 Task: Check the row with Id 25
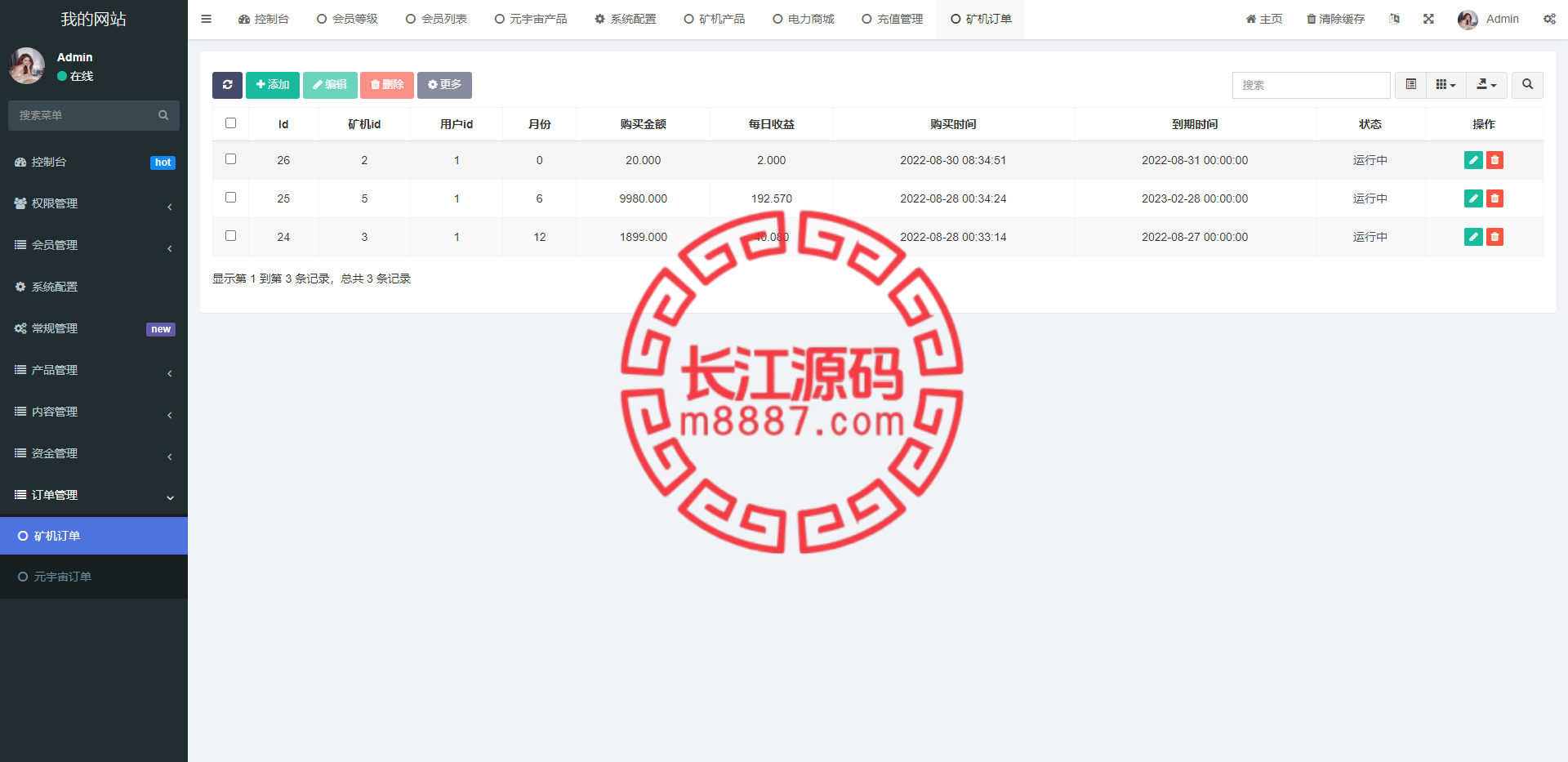230,198
